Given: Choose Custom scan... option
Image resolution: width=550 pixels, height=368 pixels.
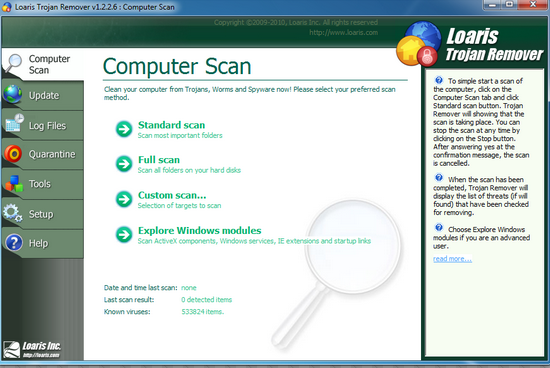Looking at the screenshot, I should tap(172, 195).
